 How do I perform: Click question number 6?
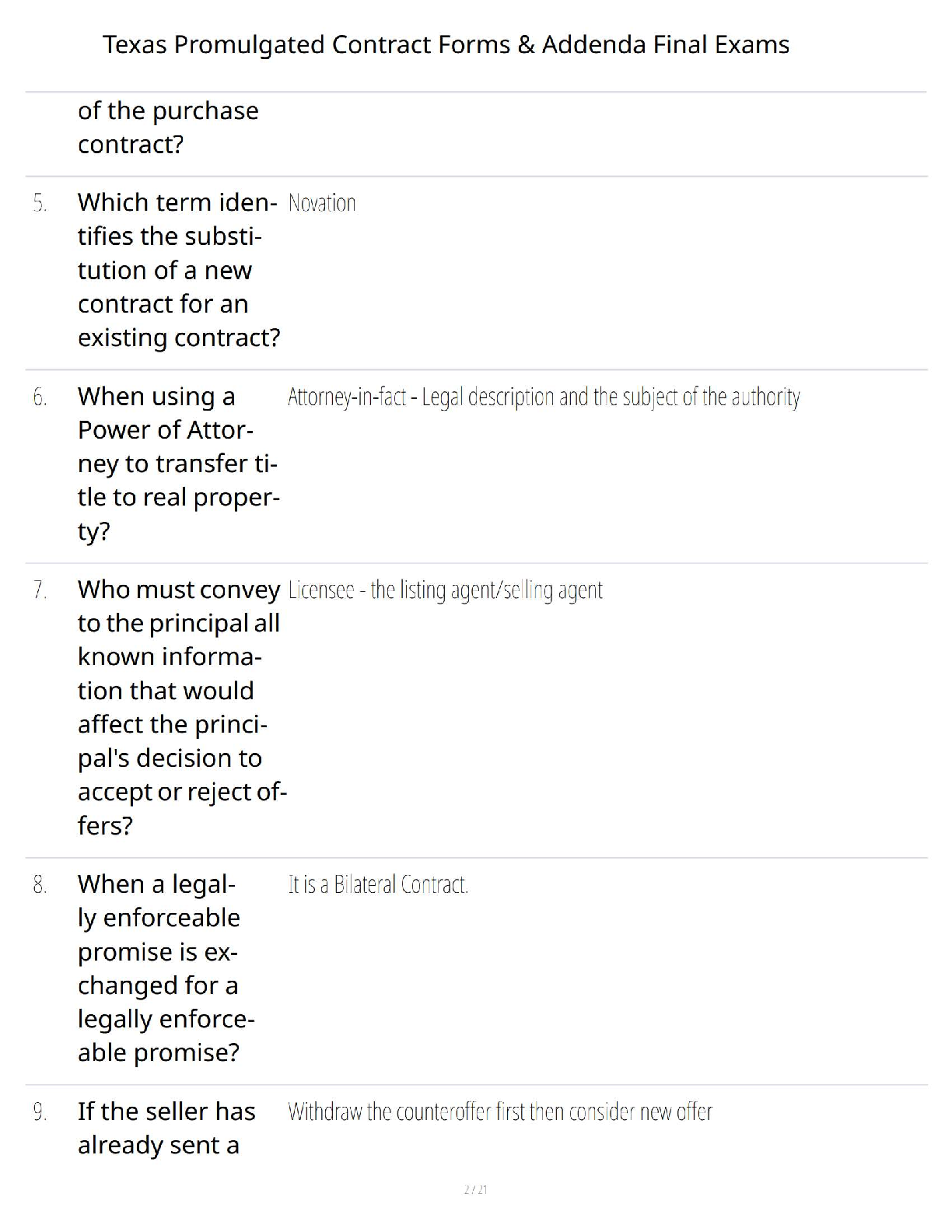pos(40,397)
